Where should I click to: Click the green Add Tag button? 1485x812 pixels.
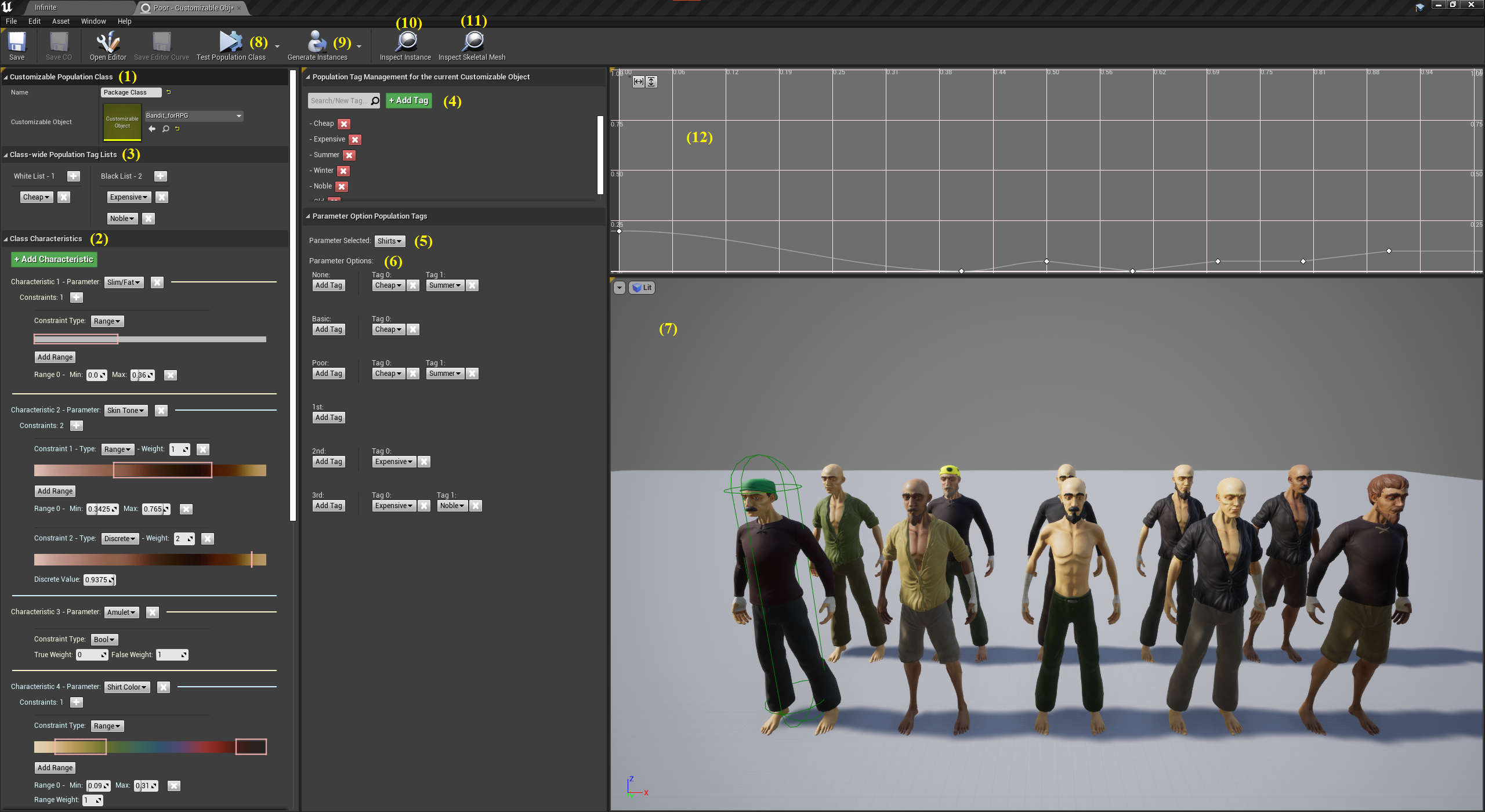[409, 100]
